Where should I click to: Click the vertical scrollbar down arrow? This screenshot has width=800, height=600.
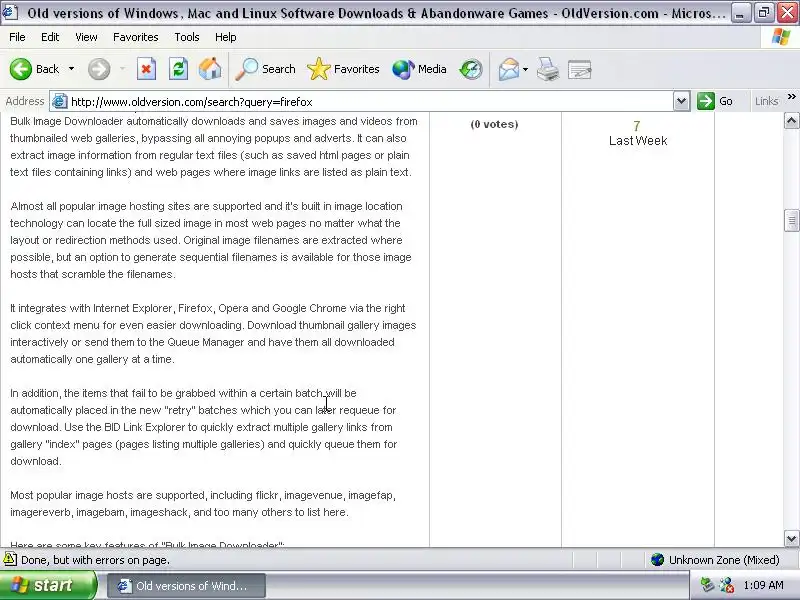coord(791,538)
